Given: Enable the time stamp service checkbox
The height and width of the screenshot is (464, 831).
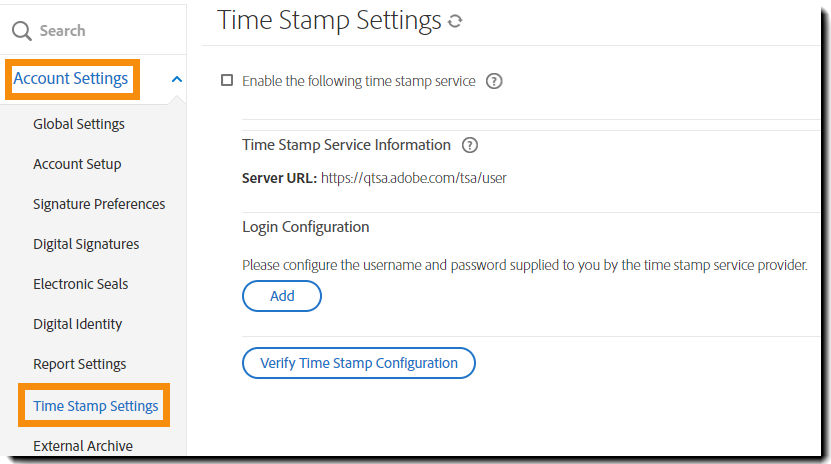Looking at the screenshot, I should 227,81.
